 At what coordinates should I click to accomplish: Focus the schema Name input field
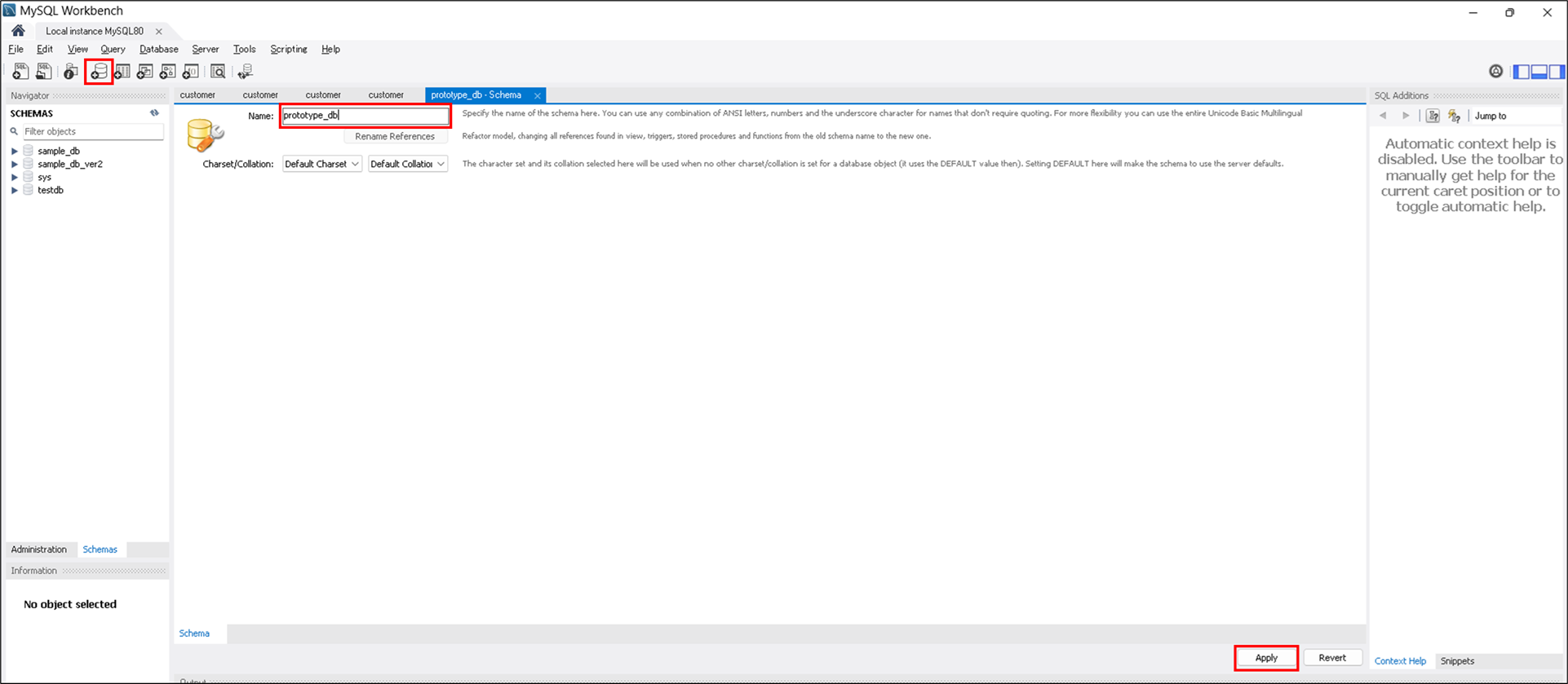pyautogui.click(x=365, y=116)
